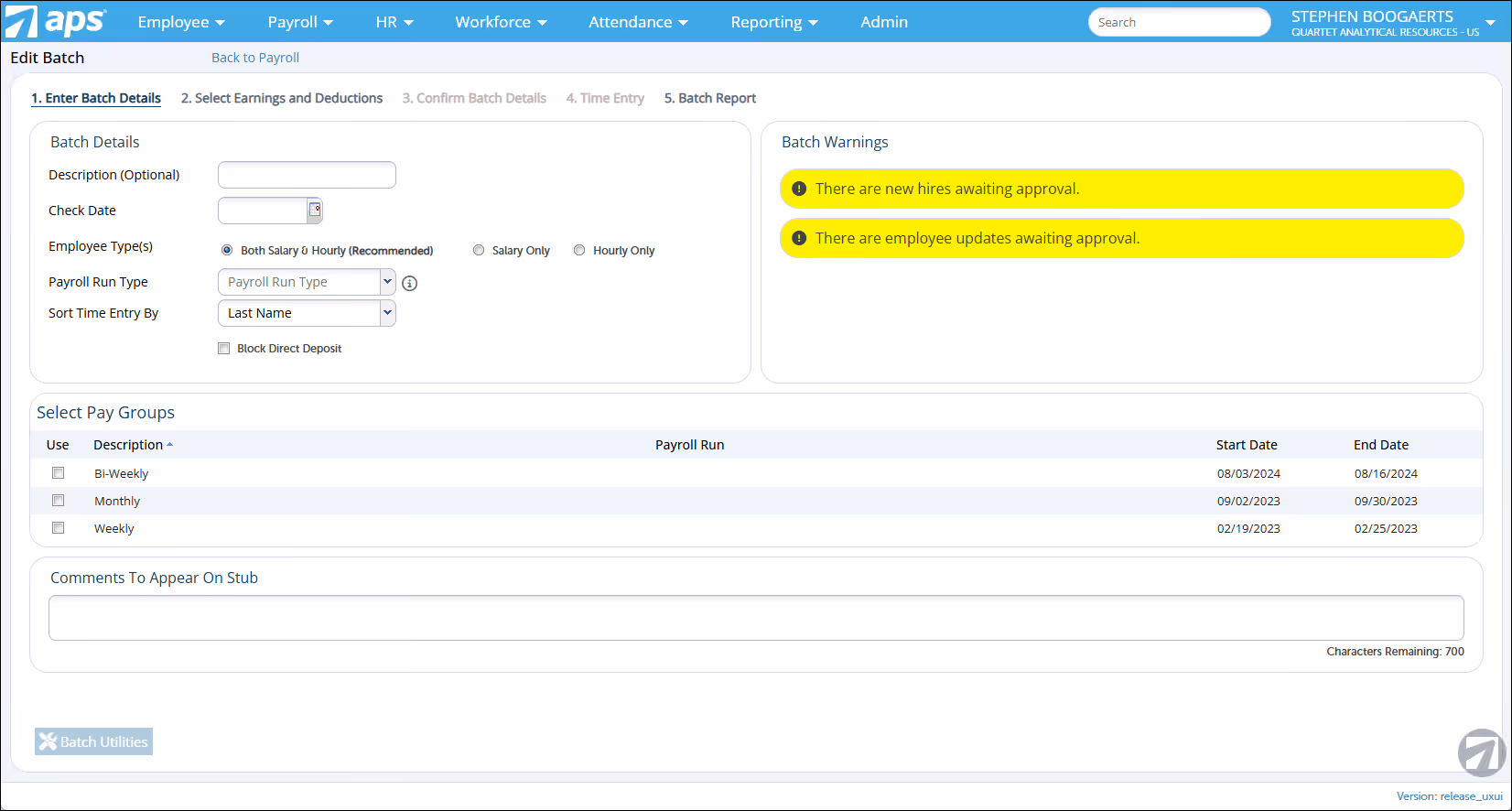1512x811 pixels.
Task: Check the Weekly pay group checkbox
Action: [59, 528]
